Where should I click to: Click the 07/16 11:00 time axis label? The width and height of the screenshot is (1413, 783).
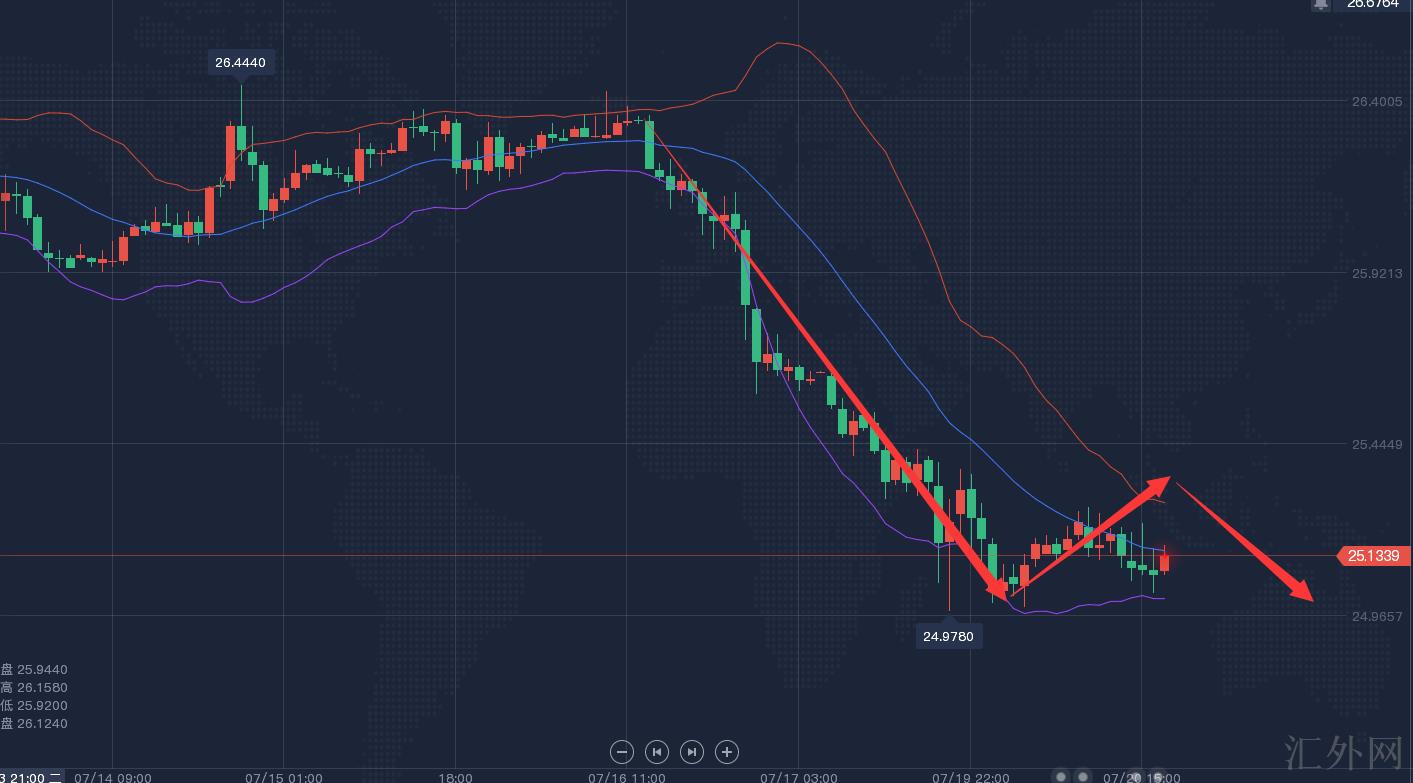point(627,777)
